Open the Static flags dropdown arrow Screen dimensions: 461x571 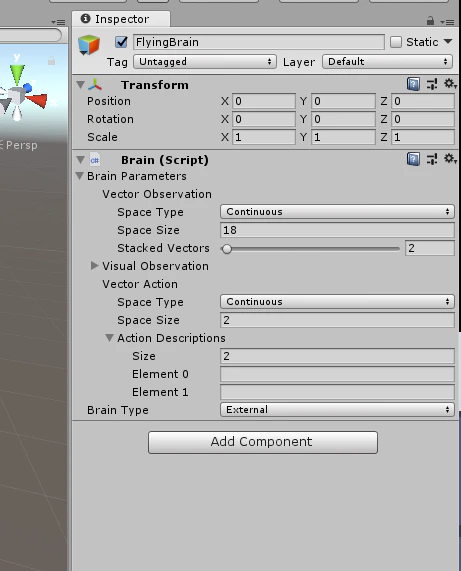click(x=448, y=42)
